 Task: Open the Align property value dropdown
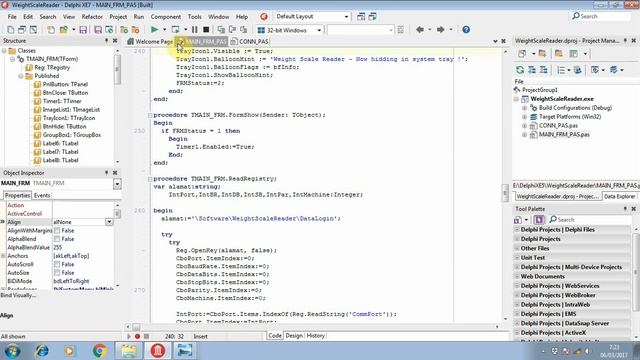[109, 222]
